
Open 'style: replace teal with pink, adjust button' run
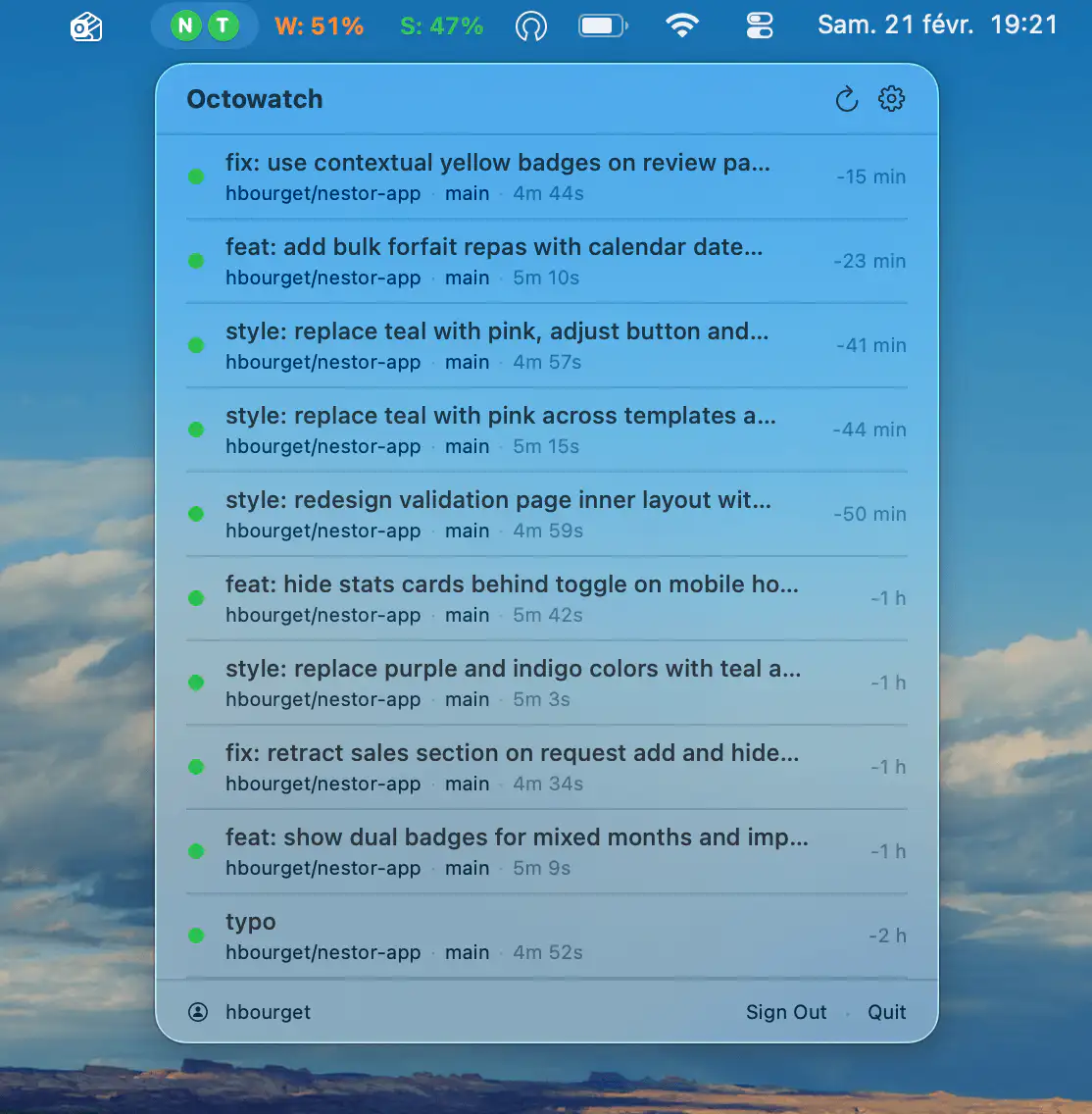(547, 345)
